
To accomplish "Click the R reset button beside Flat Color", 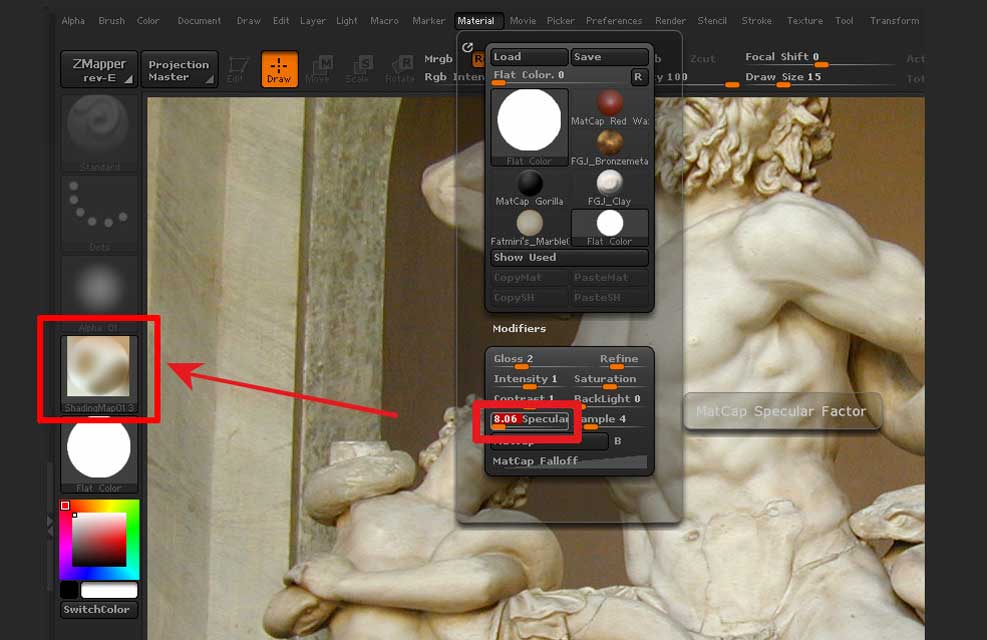I will (638, 76).
